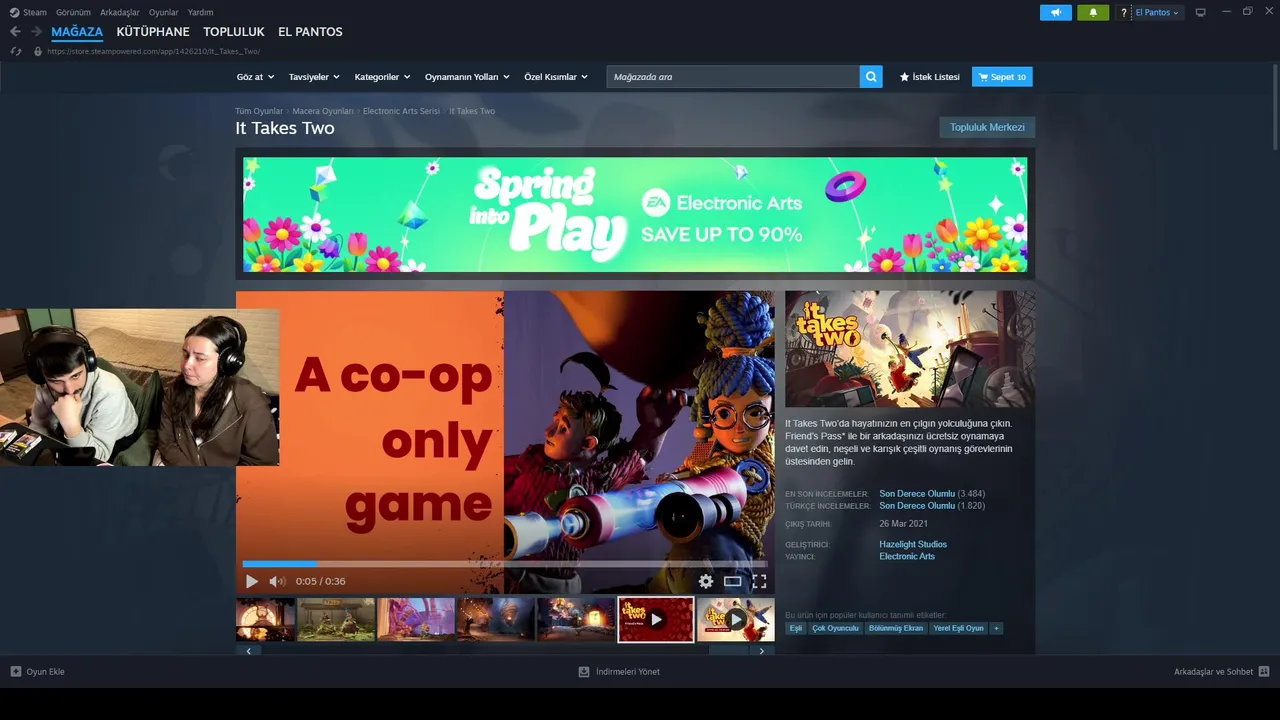Click the search magnifier button
1280x720 pixels.
[871, 77]
